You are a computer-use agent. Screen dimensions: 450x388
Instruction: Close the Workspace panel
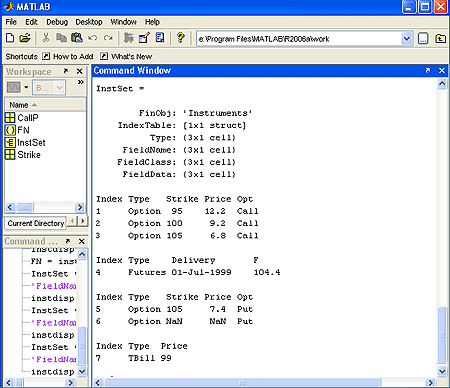click(x=79, y=71)
